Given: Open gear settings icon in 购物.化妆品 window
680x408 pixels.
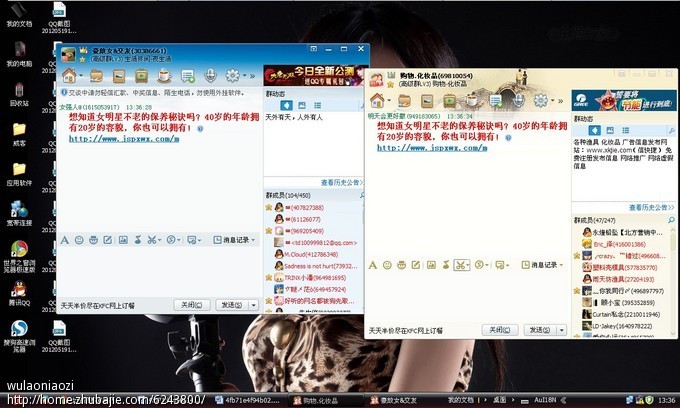Looking at the screenshot, I should tap(540, 101).
